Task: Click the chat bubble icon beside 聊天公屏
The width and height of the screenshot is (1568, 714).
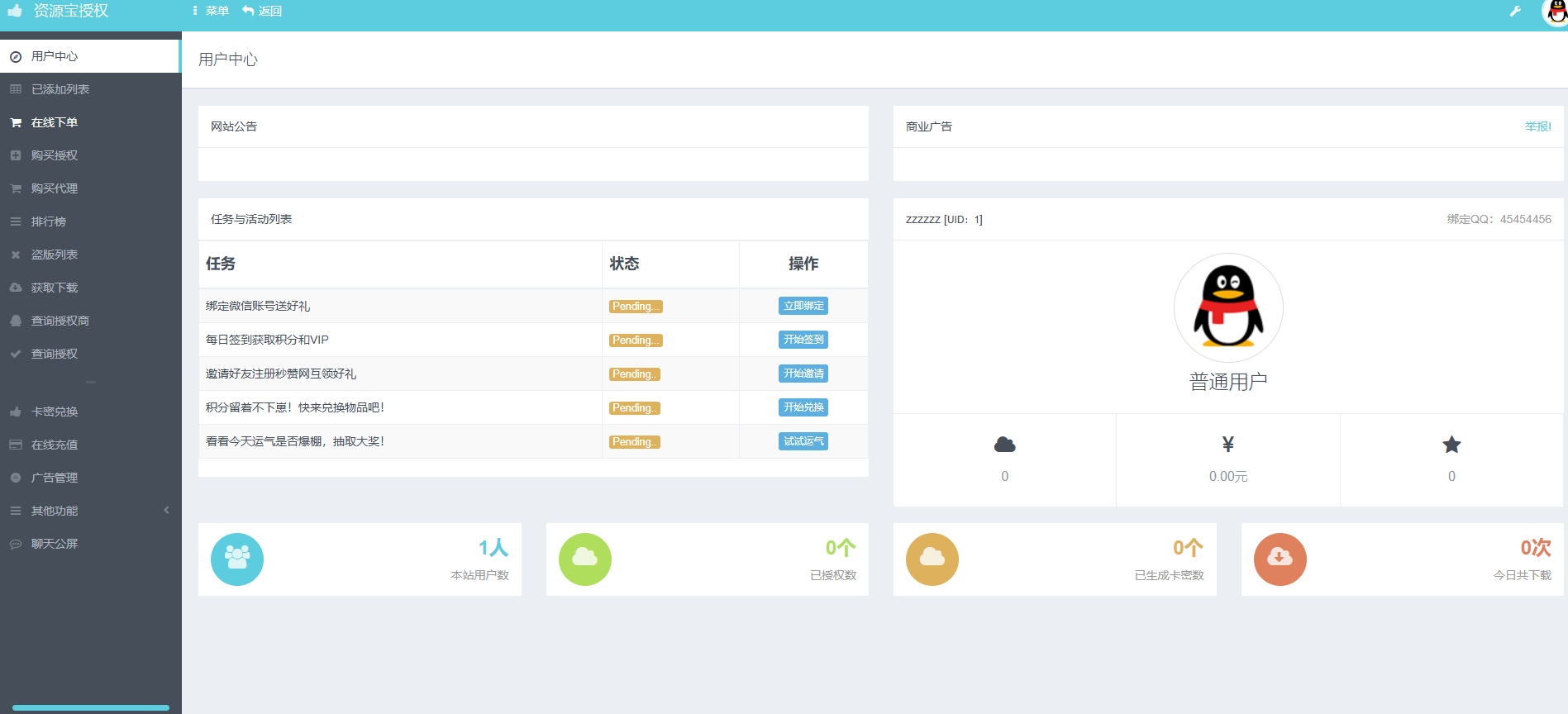Action: click(x=16, y=544)
